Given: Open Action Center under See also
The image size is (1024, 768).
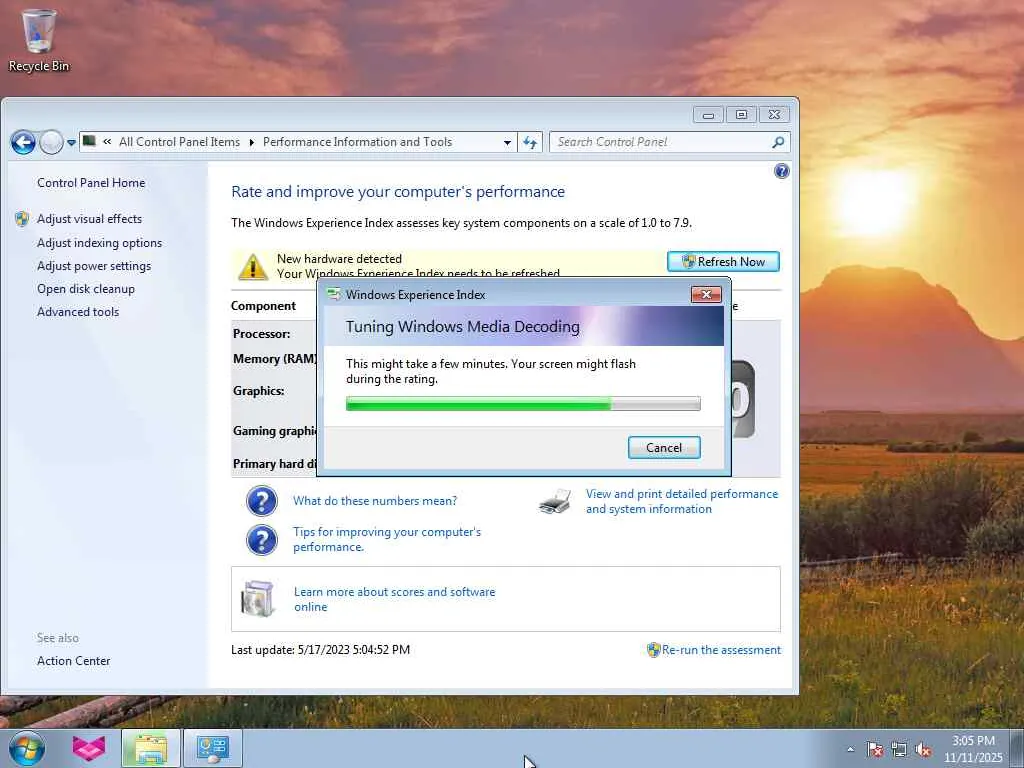Looking at the screenshot, I should click(73, 661).
